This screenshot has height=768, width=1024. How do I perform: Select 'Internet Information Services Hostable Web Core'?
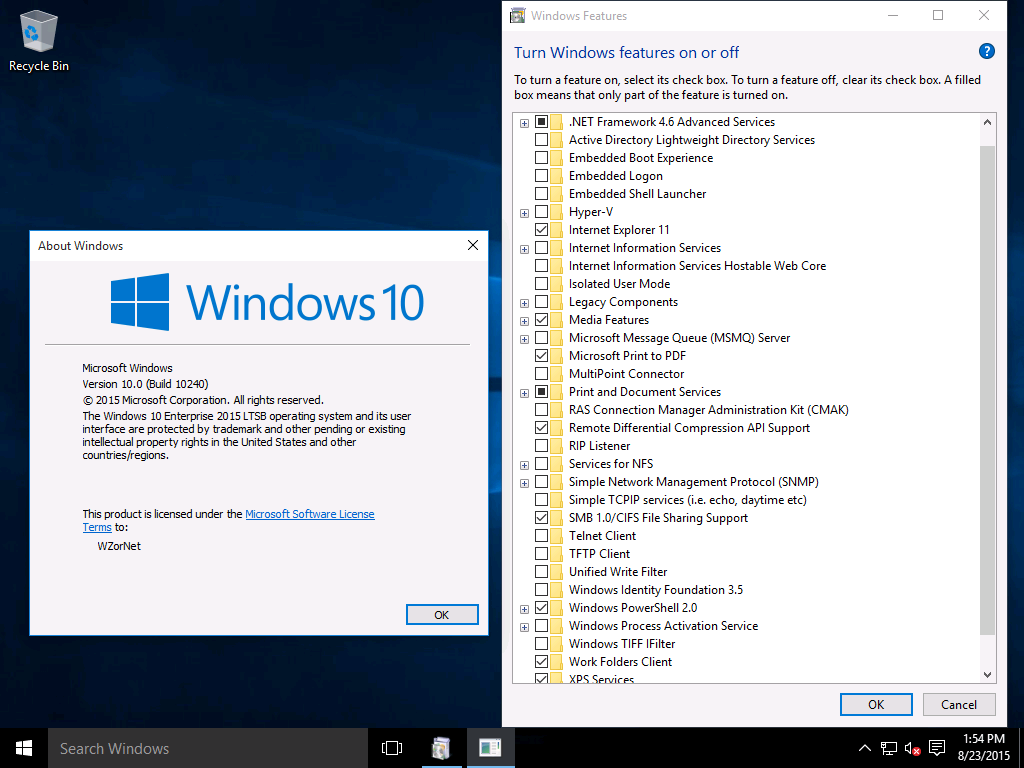tap(697, 266)
